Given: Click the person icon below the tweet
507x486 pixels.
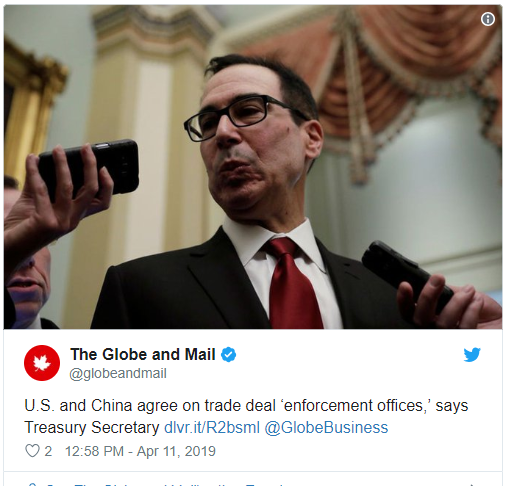Looking at the screenshot, I should click(32, 484).
